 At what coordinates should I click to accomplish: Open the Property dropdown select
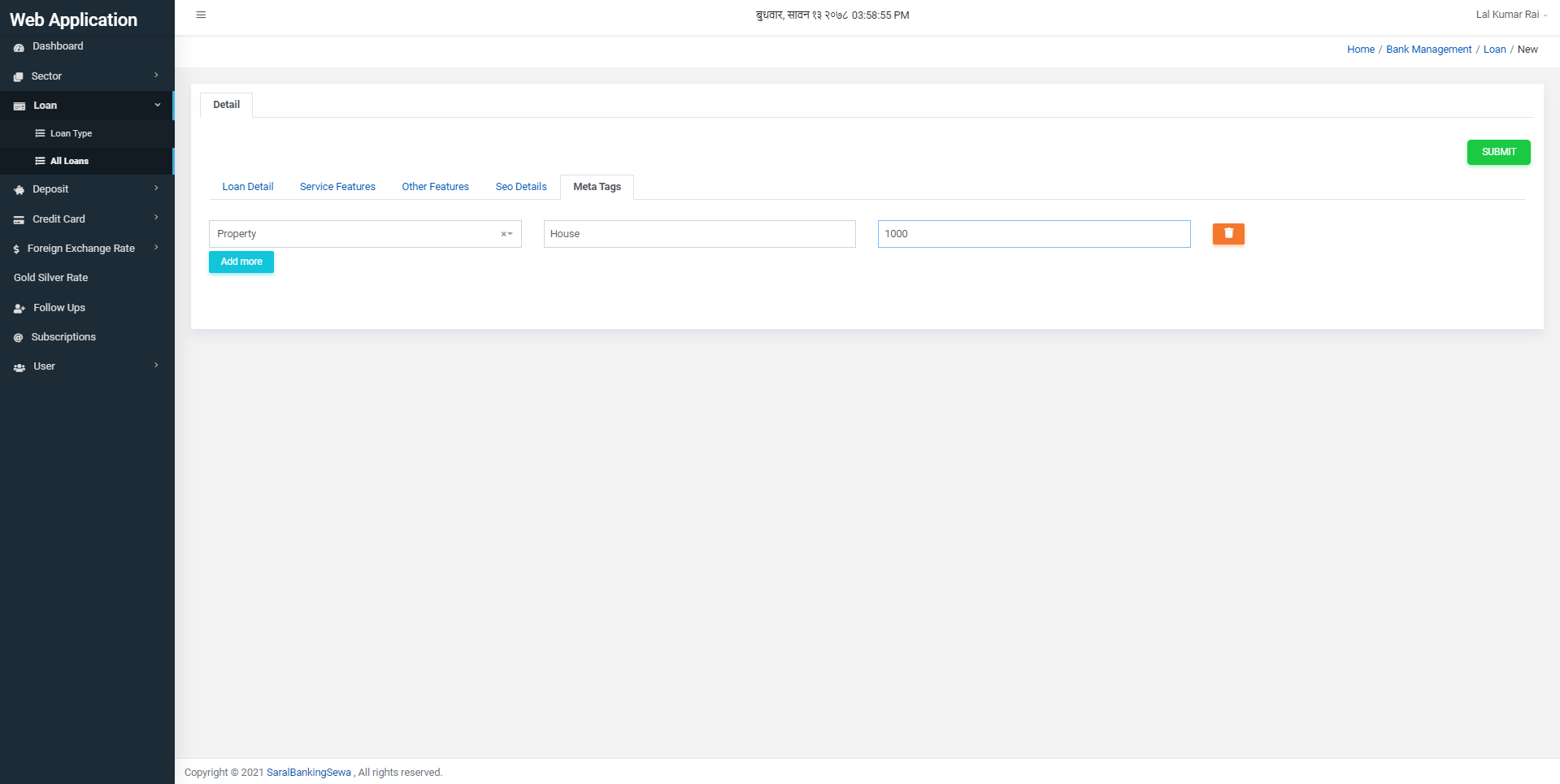pos(365,234)
